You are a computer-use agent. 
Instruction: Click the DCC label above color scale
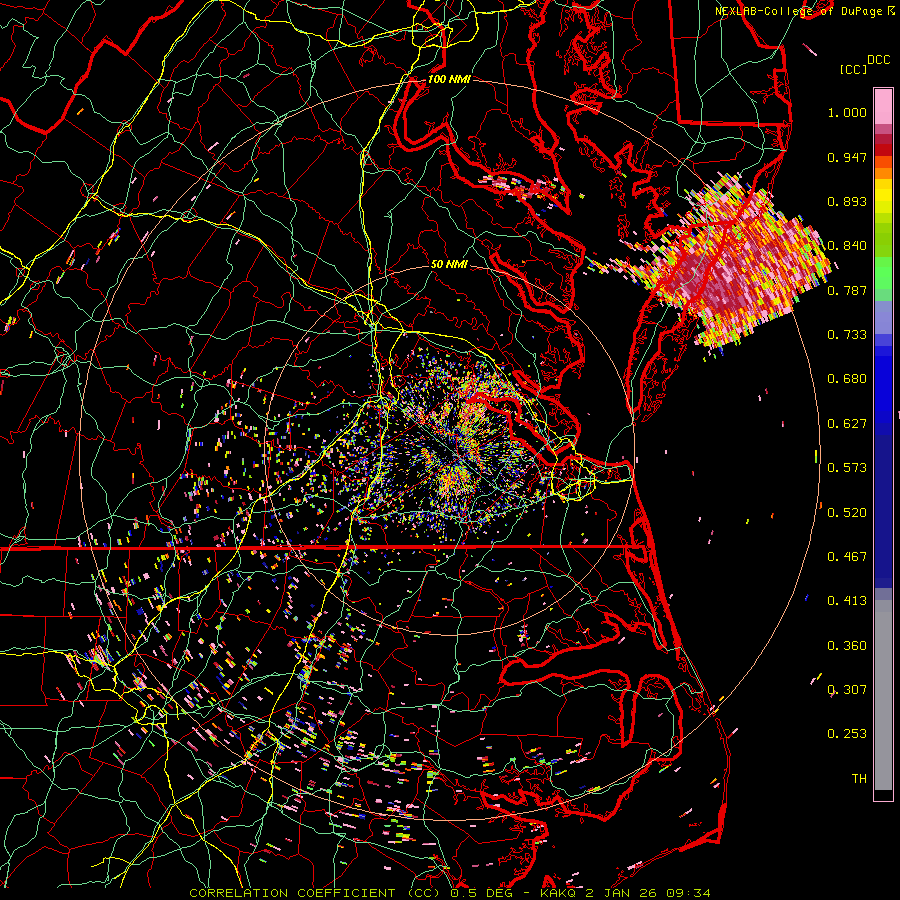pyautogui.click(x=878, y=60)
